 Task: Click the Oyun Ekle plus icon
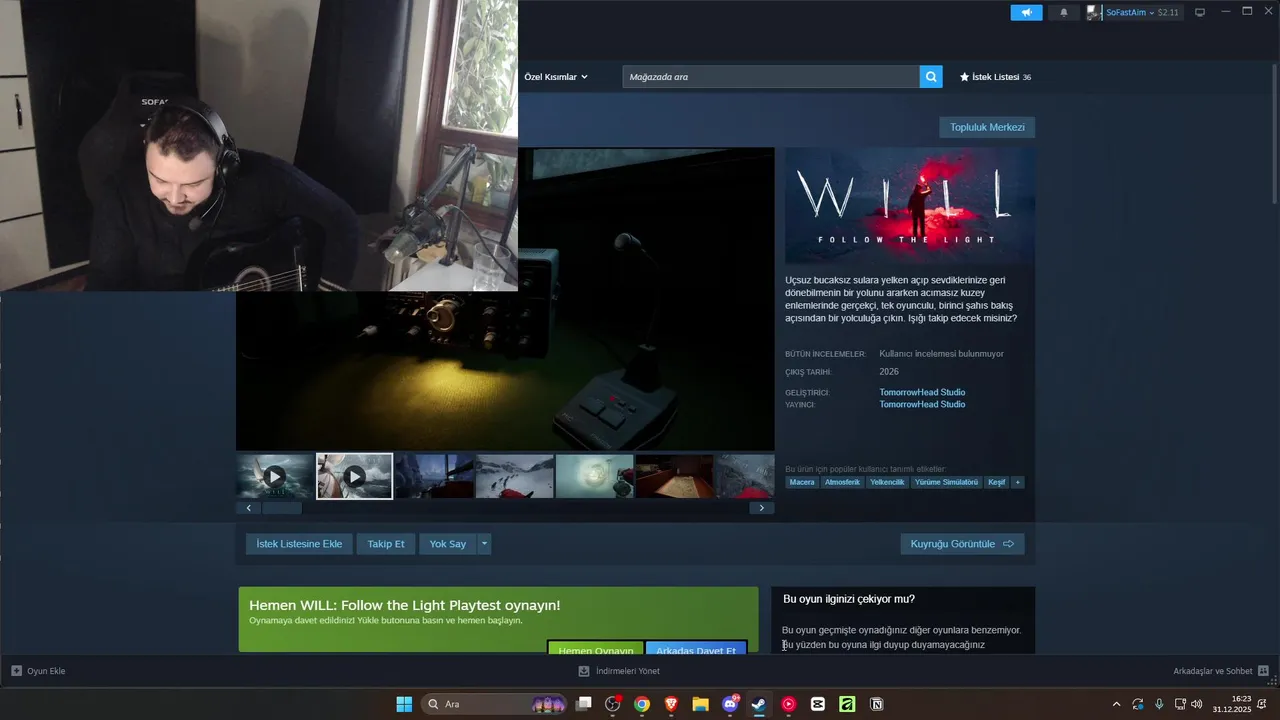point(16,671)
